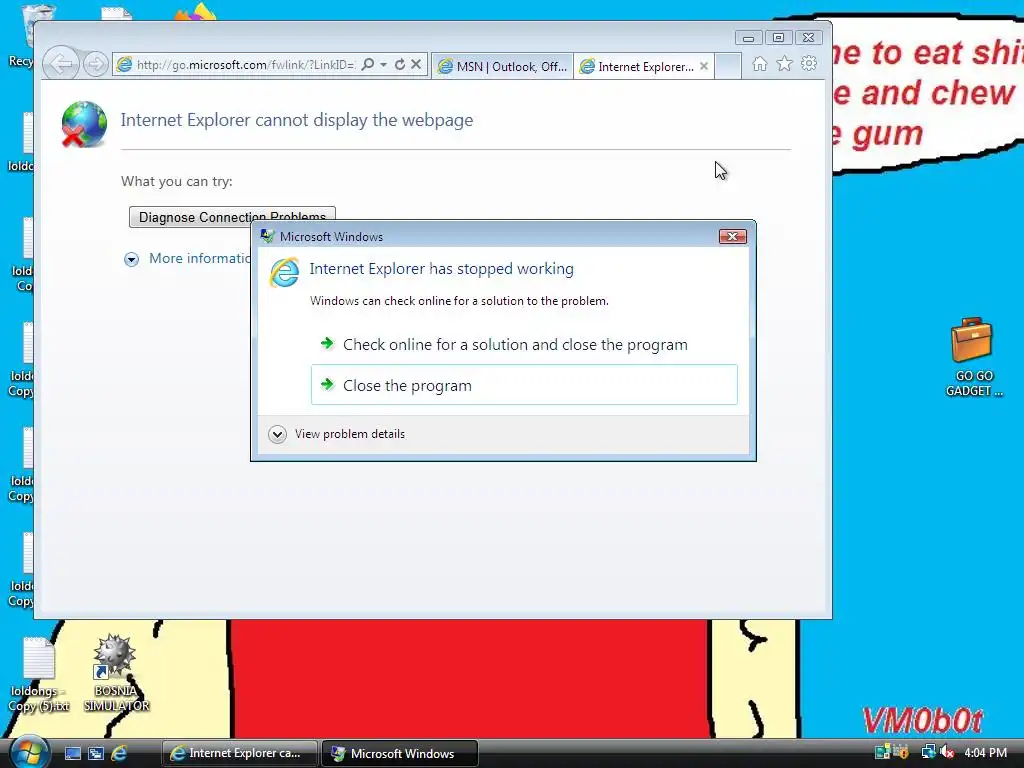
Task: Click Show Desktop in Quick Launch
Action: click(x=73, y=754)
